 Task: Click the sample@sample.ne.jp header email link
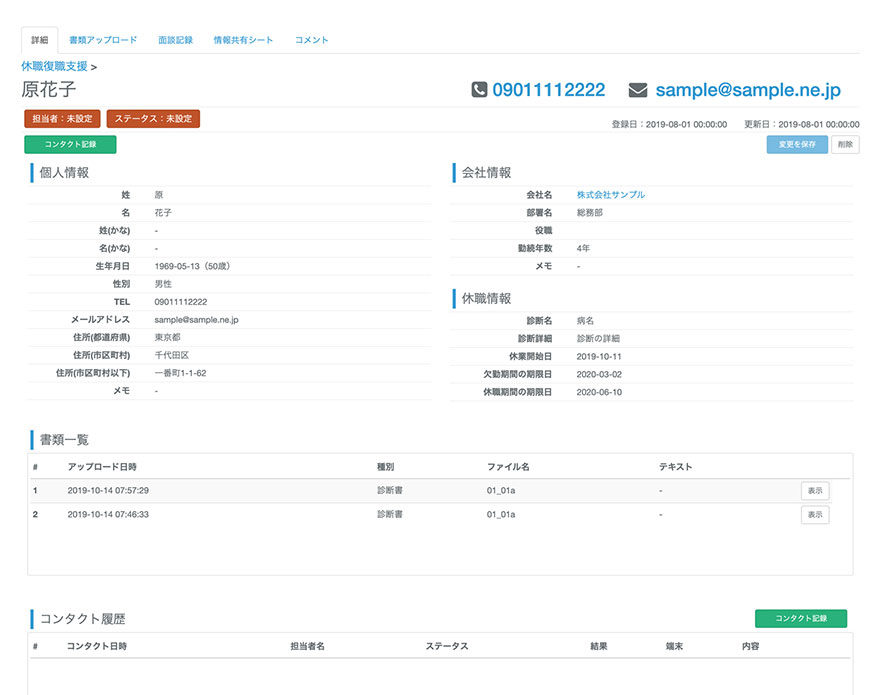pyautogui.click(x=748, y=90)
